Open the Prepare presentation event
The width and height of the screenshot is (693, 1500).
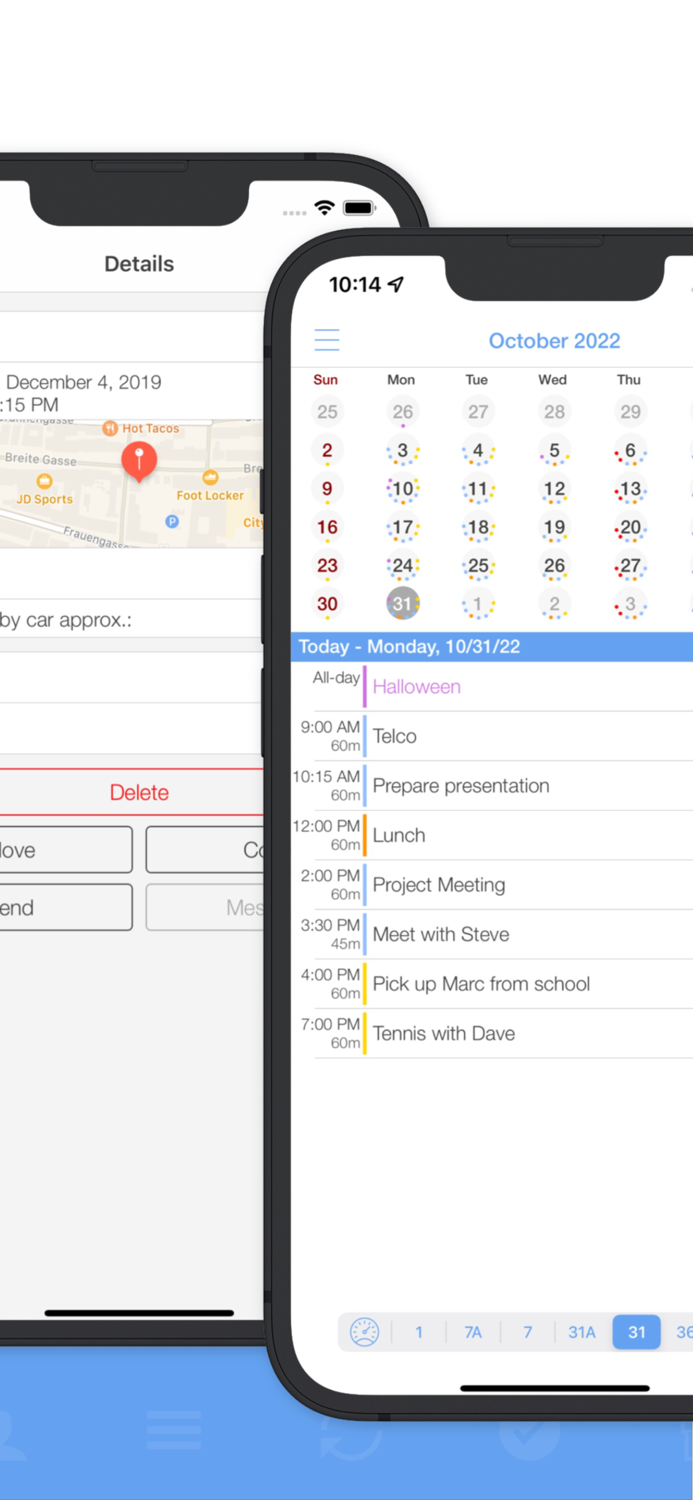point(493,786)
